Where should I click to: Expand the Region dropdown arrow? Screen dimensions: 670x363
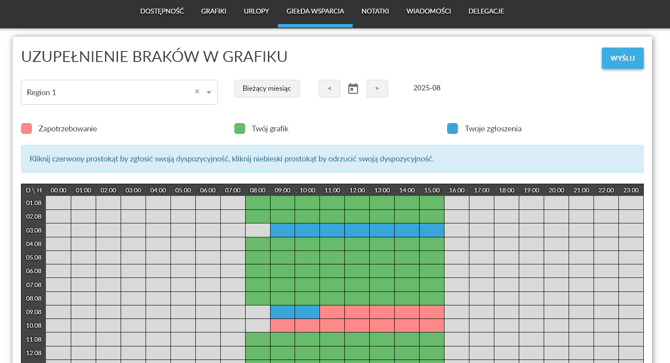coord(209,92)
